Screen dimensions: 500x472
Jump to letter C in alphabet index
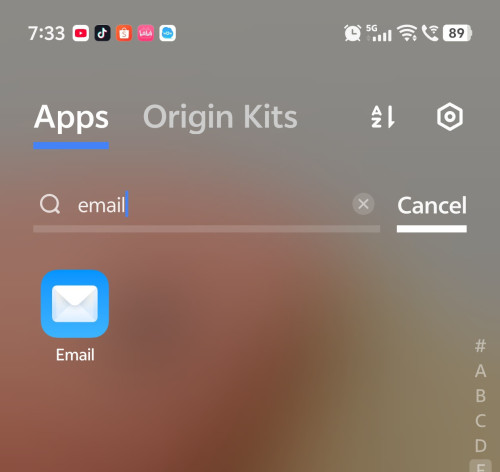(x=480, y=421)
